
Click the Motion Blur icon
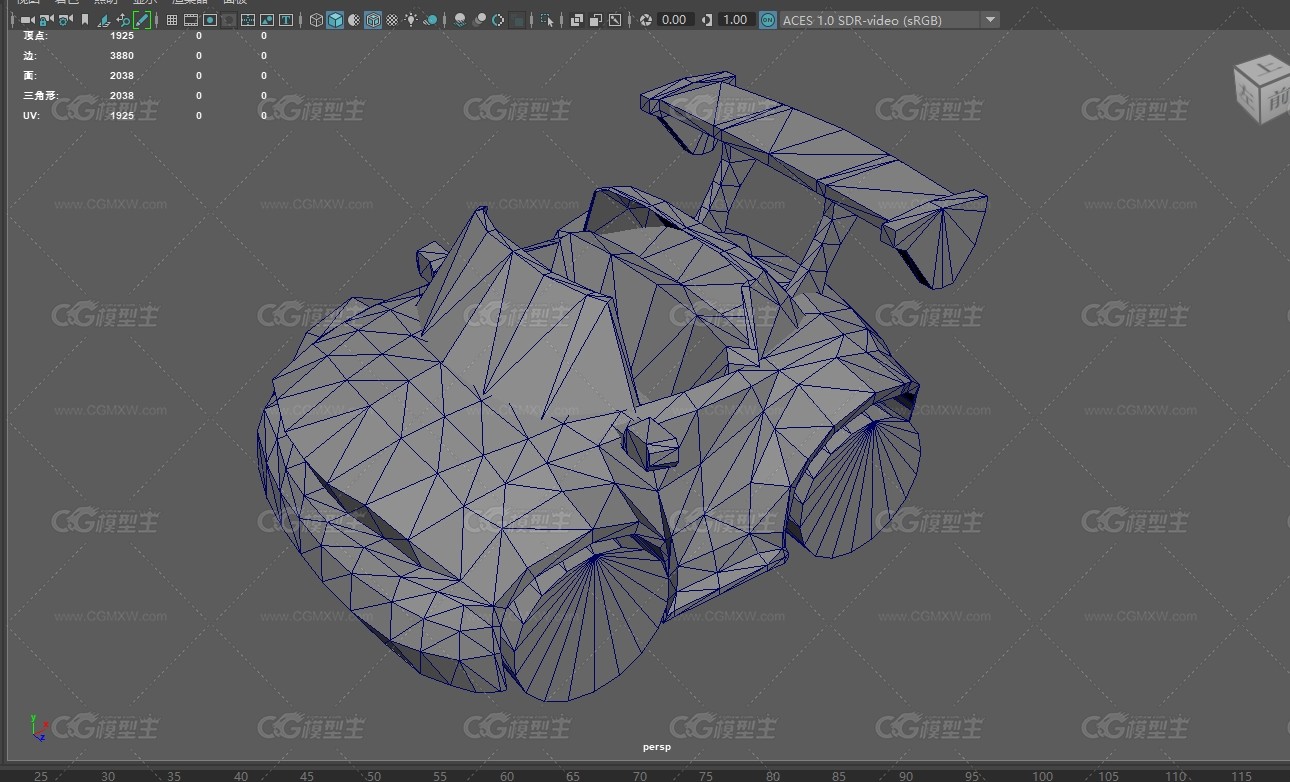(x=479, y=20)
